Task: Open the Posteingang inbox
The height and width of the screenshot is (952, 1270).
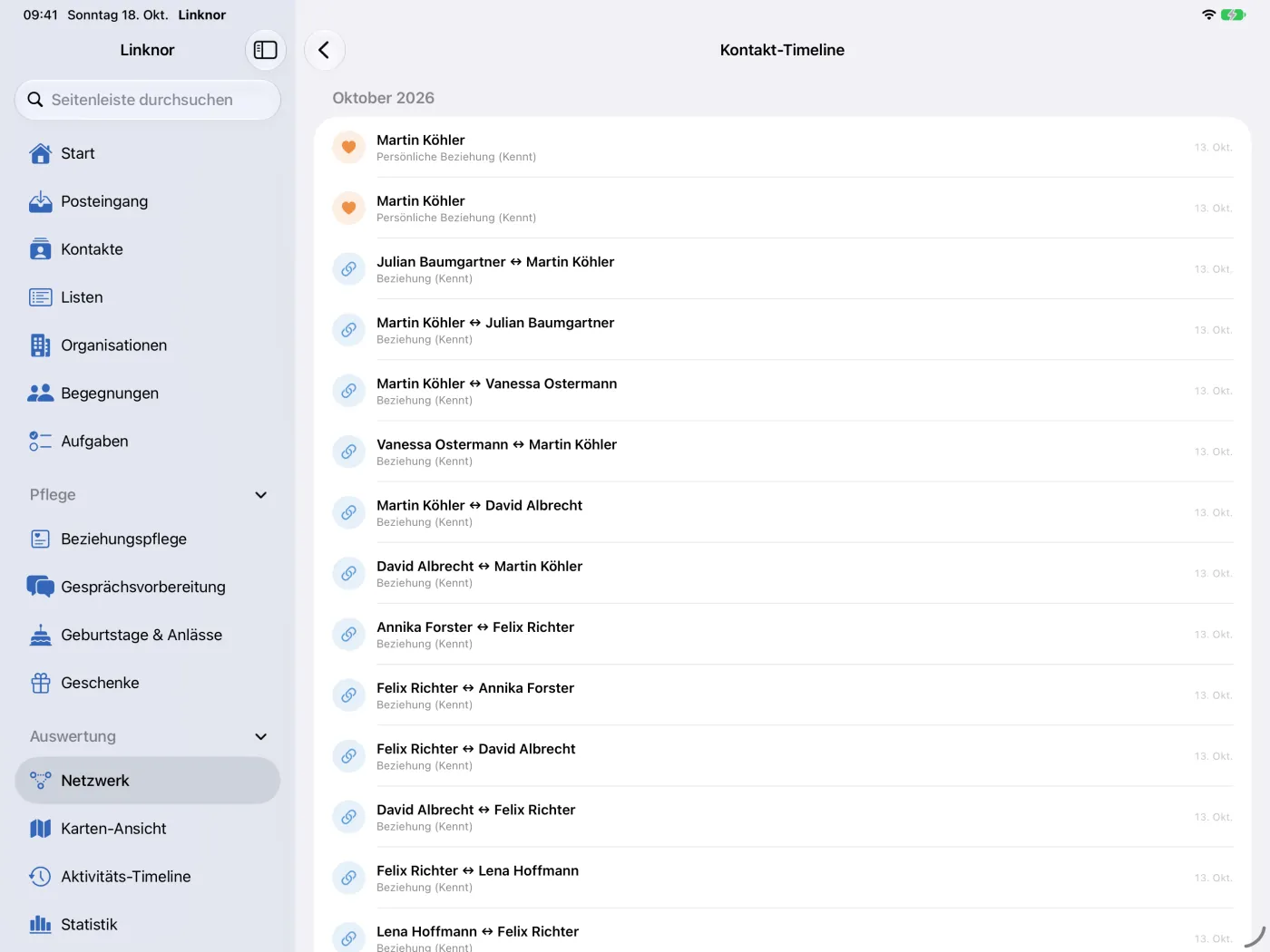Action: point(148,201)
